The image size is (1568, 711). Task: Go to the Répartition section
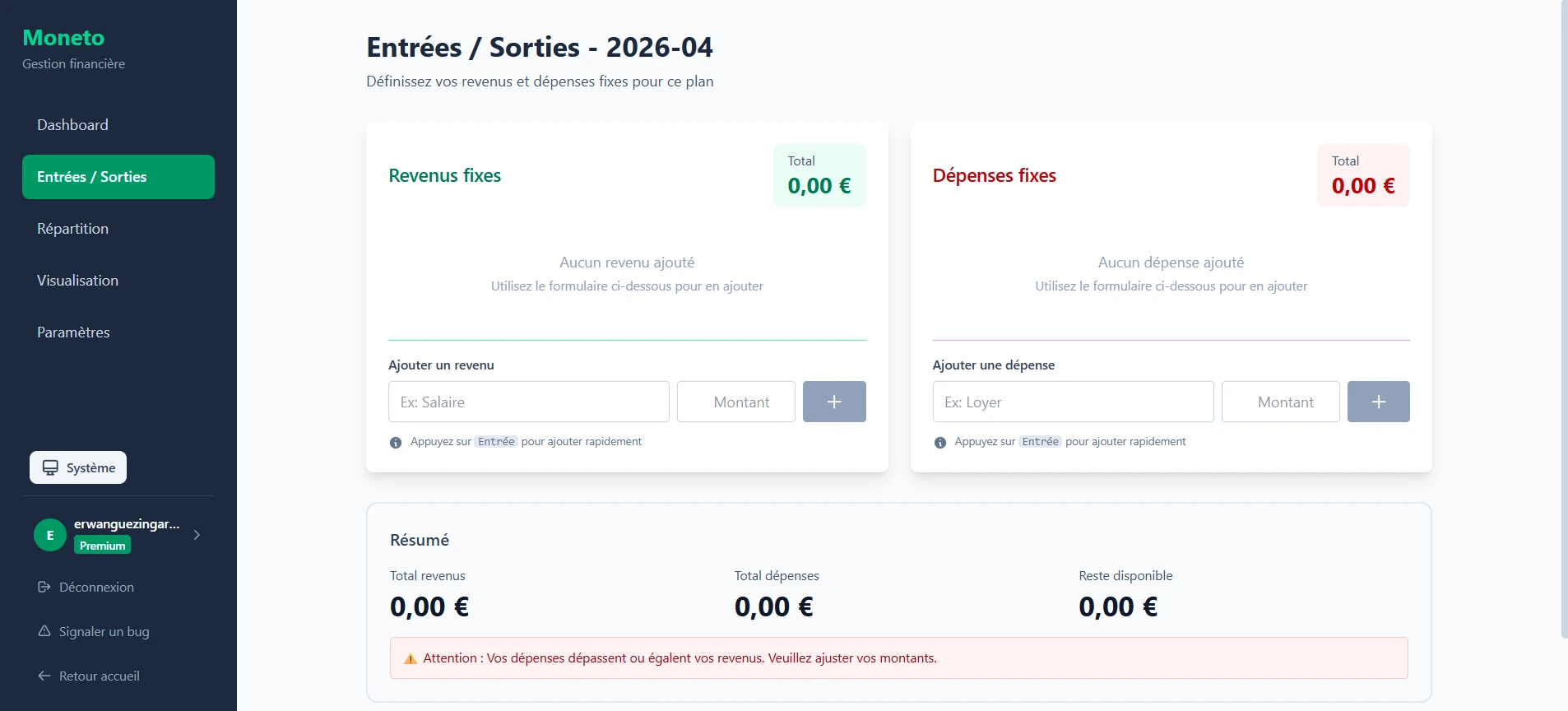pos(72,229)
